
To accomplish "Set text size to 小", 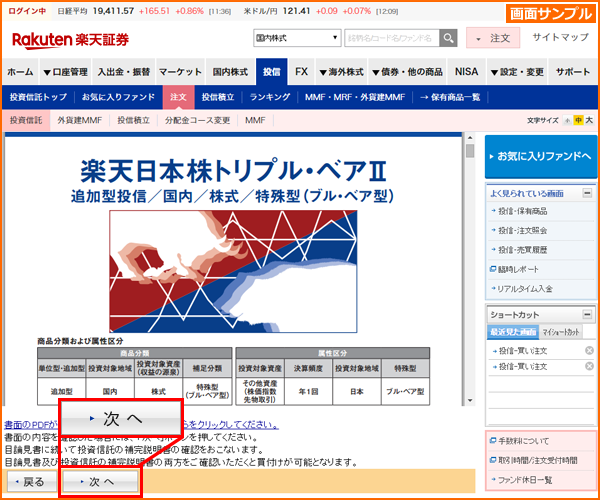I will (567, 121).
